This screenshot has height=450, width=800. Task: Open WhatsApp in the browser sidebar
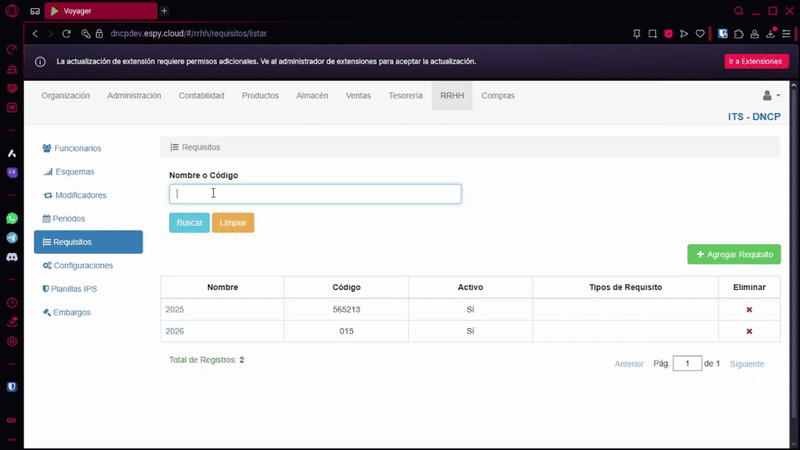pos(12,218)
